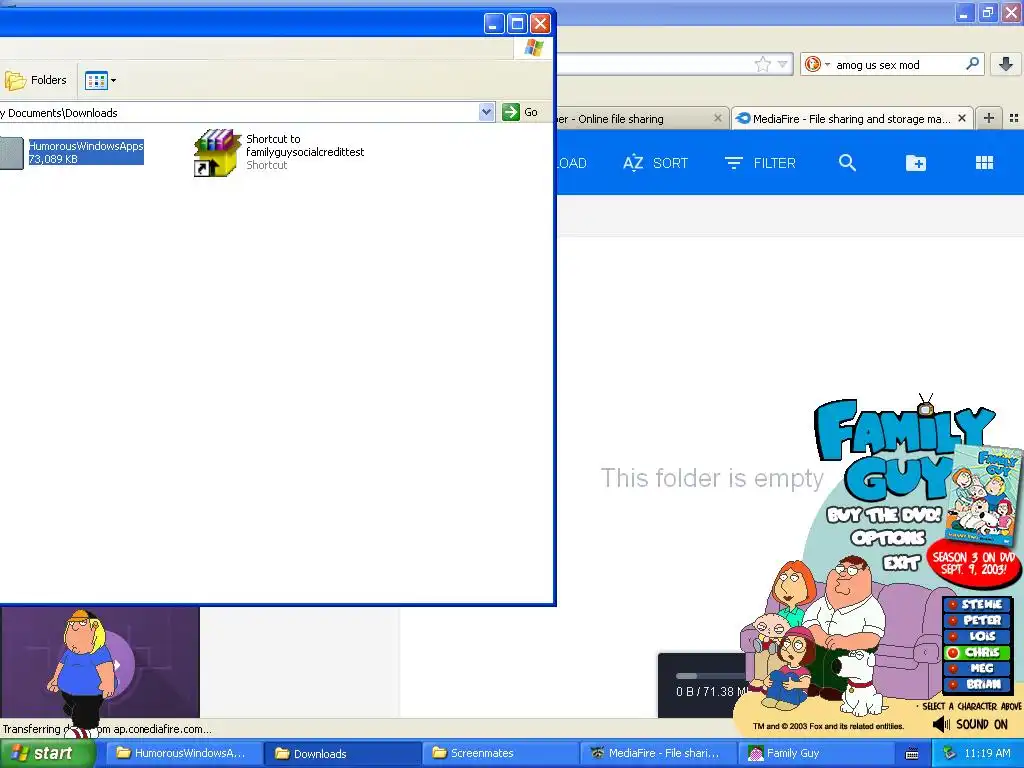Click the Explorer address path field

(238, 112)
